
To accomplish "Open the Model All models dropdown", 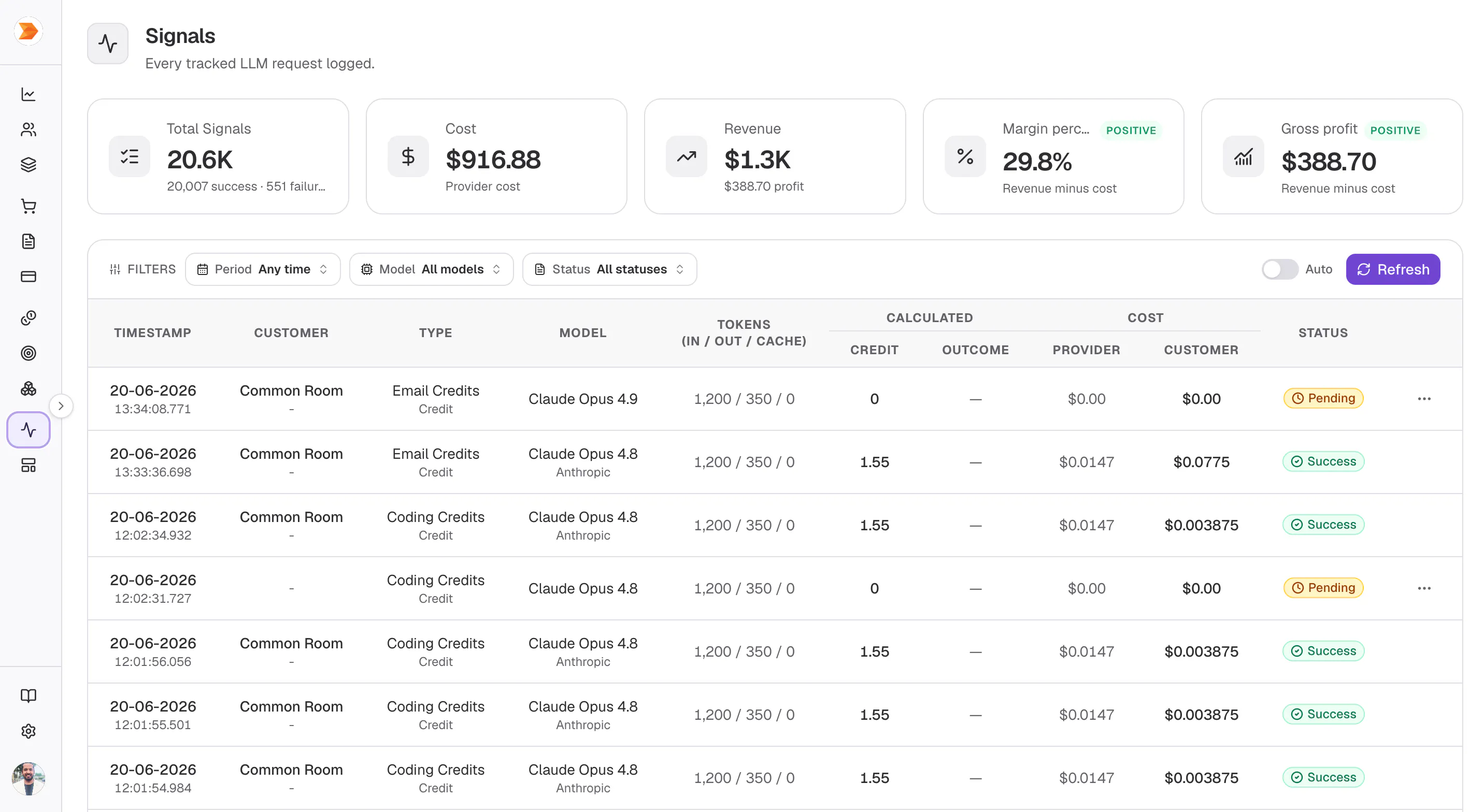I will (x=431, y=269).
